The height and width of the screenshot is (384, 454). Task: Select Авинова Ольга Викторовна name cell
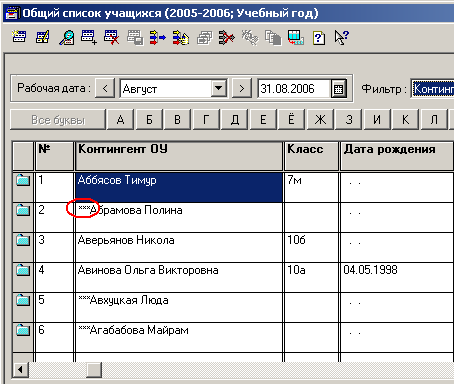coord(179,277)
